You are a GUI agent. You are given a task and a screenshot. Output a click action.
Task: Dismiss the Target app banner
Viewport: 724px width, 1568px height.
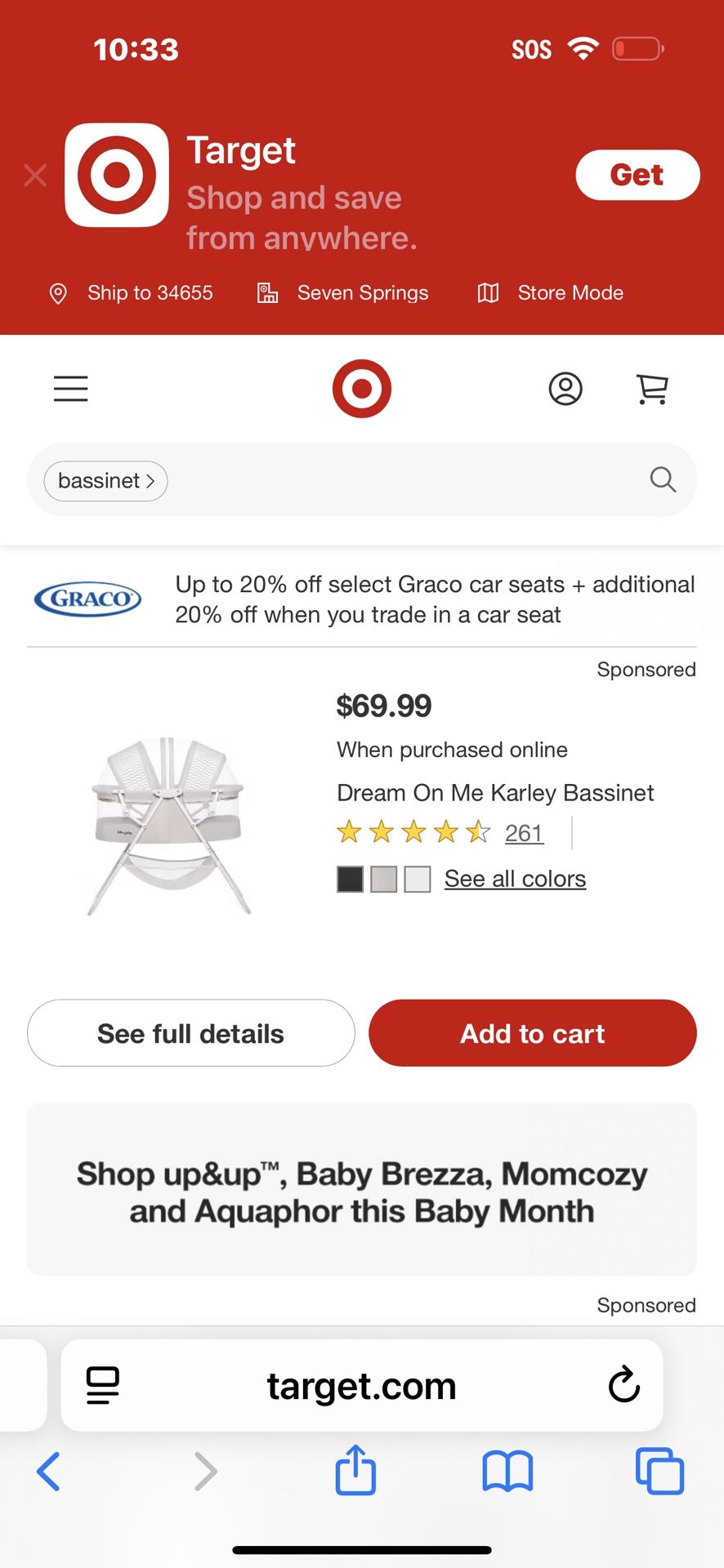click(x=35, y=175)
